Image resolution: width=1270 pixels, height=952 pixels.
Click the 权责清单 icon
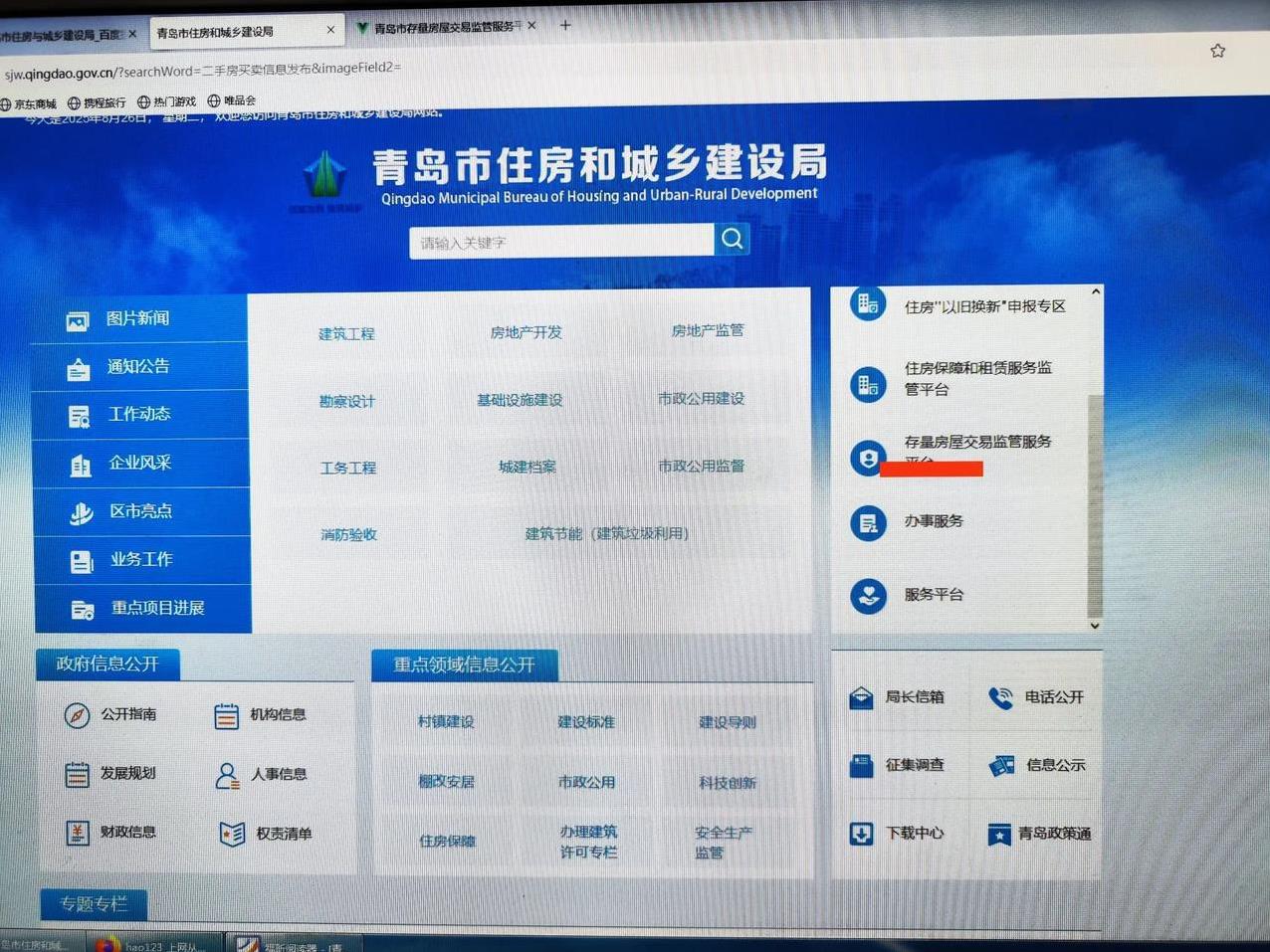[x=232, y=834]
